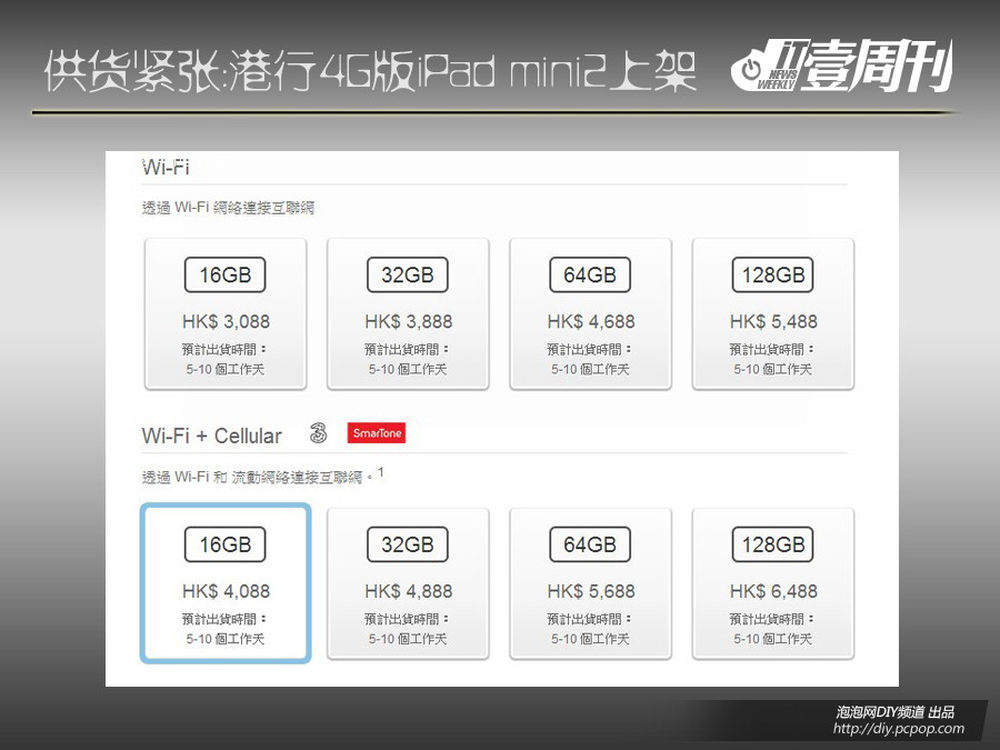Image resolution: width=1000 pixels, height=750 pixels.
Task: Pick the Cellular 64GB model at HK$ 5,688
Action: coord(591,584)
